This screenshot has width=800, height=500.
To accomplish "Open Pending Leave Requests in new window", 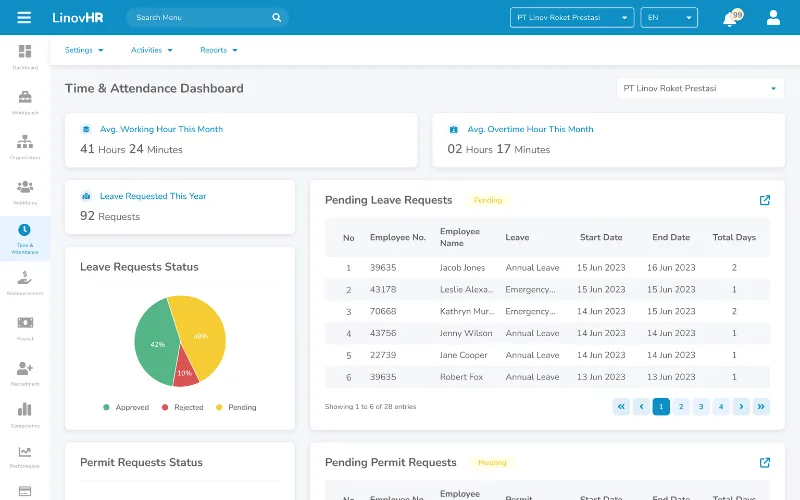I will click(764, 200).
